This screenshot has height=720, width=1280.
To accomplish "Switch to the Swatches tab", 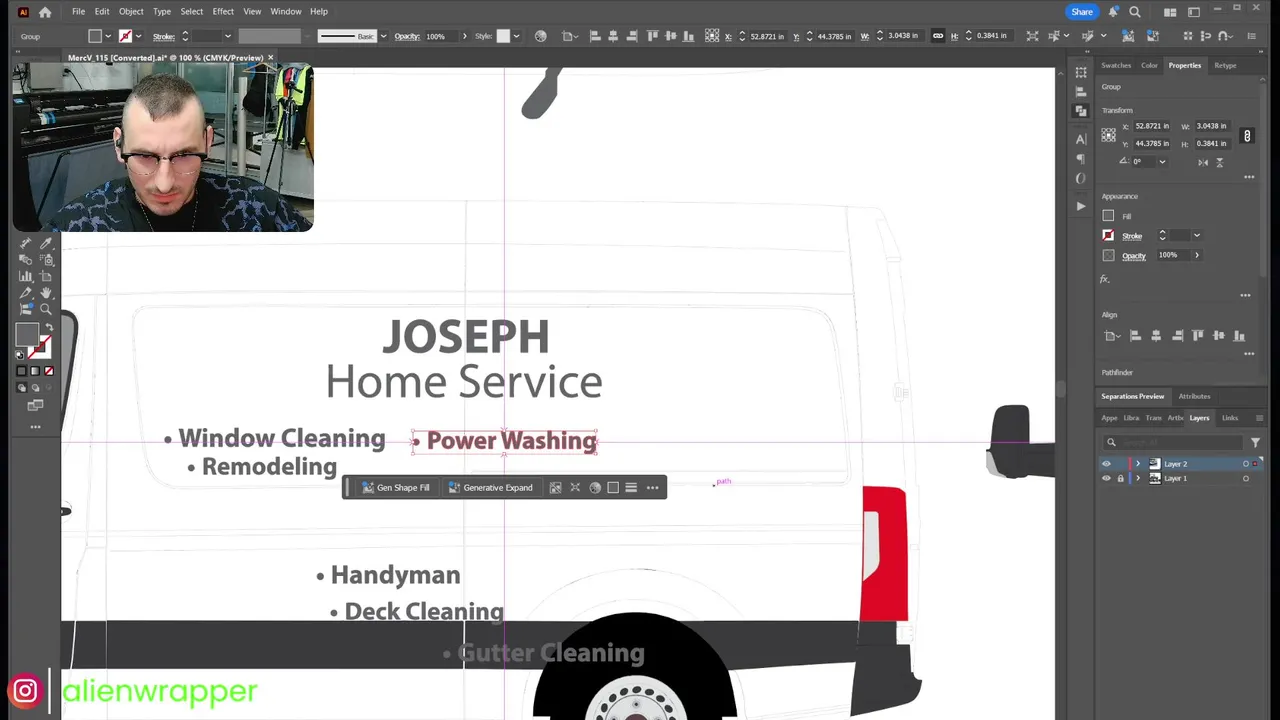I will tap(1116, 66).
